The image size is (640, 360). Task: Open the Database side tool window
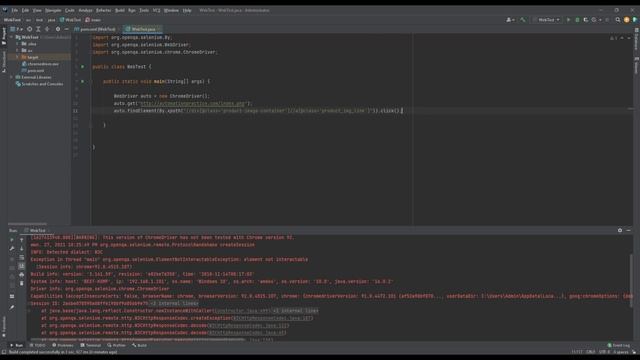[x=636, y=40]
